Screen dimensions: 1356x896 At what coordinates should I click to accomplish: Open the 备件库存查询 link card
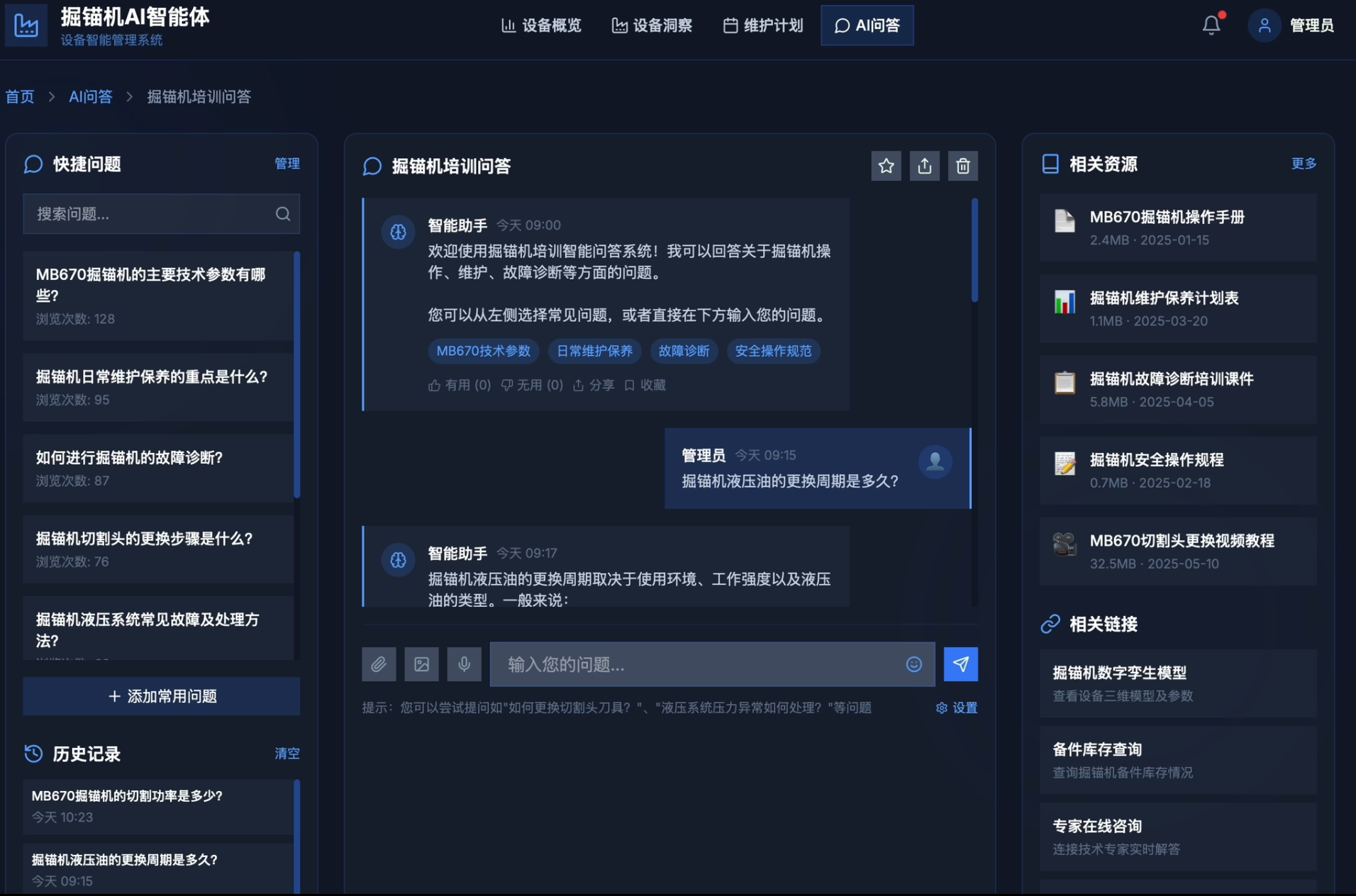[1178, 760]
